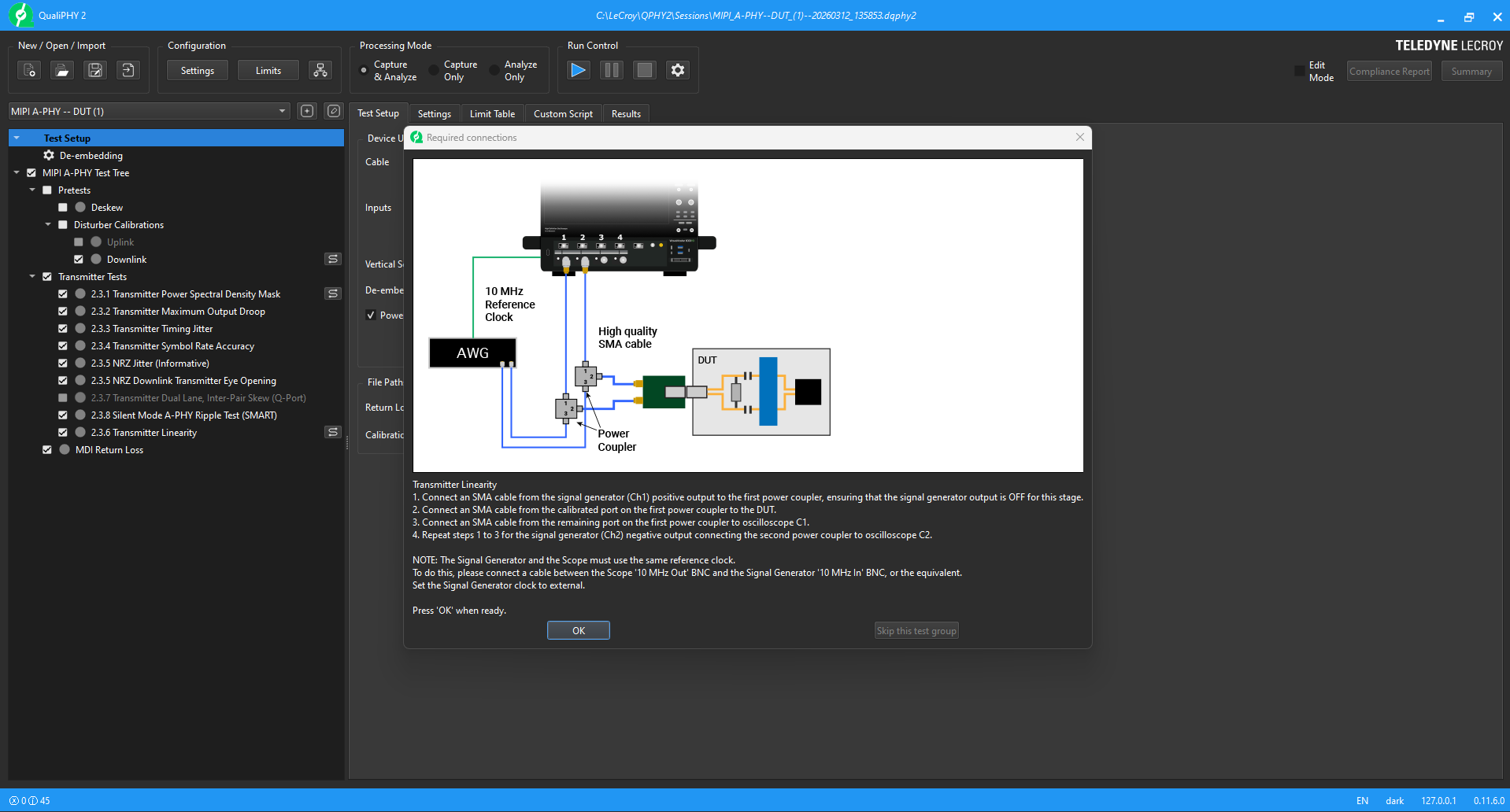Select the Analyze Only processing mode
Screen dimensions: 1510x812
pos(494,71)
